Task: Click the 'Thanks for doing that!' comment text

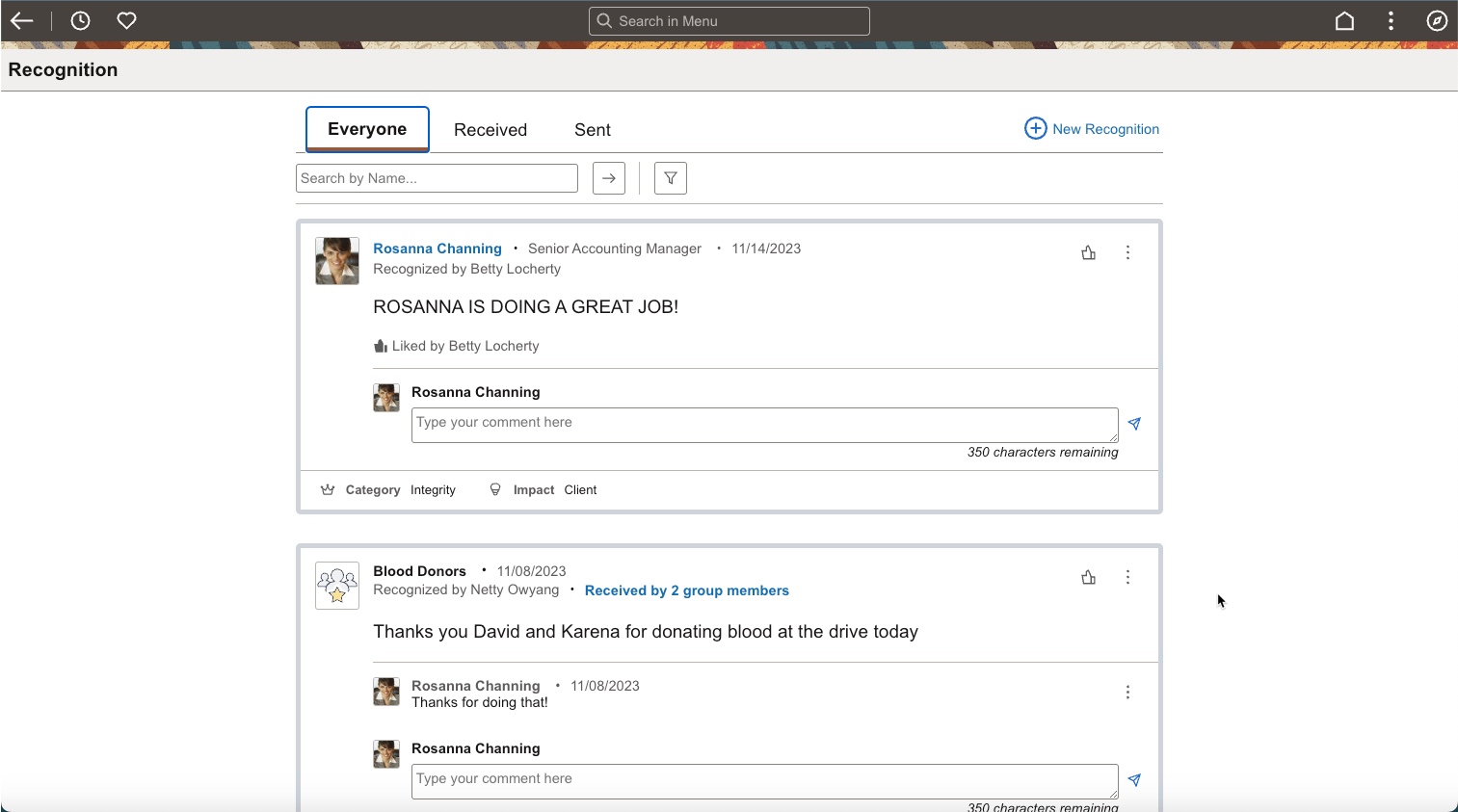Action: 480,702
